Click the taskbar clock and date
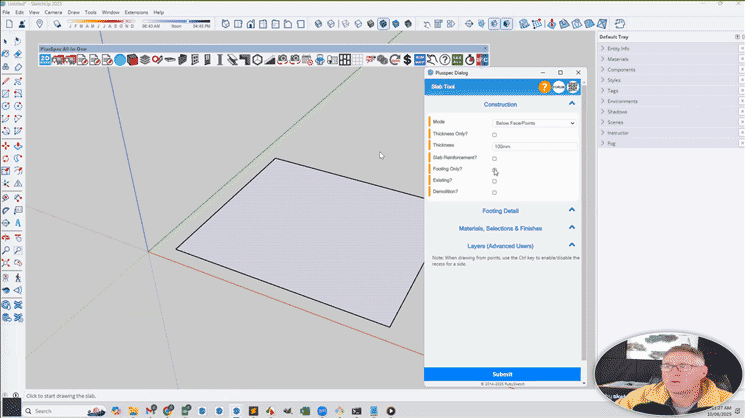This screenshot has width=745, height=418. click(721, 411)
